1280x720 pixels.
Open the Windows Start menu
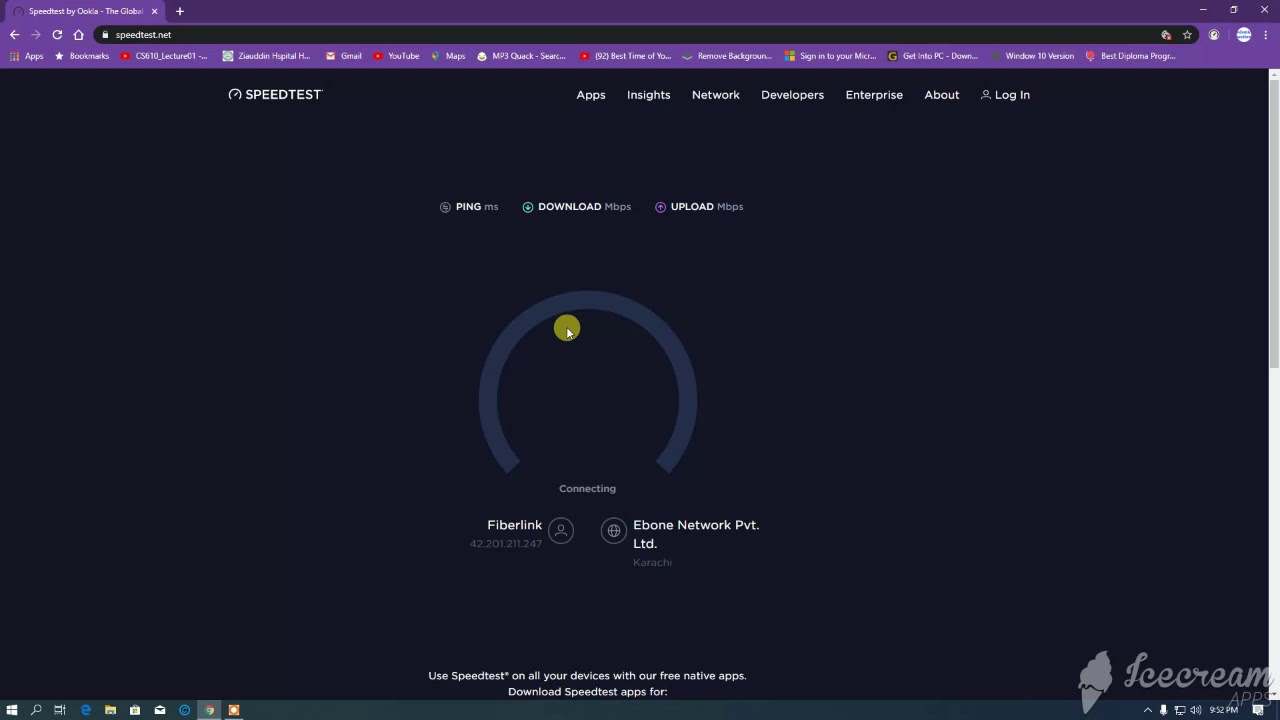point(12,710)
